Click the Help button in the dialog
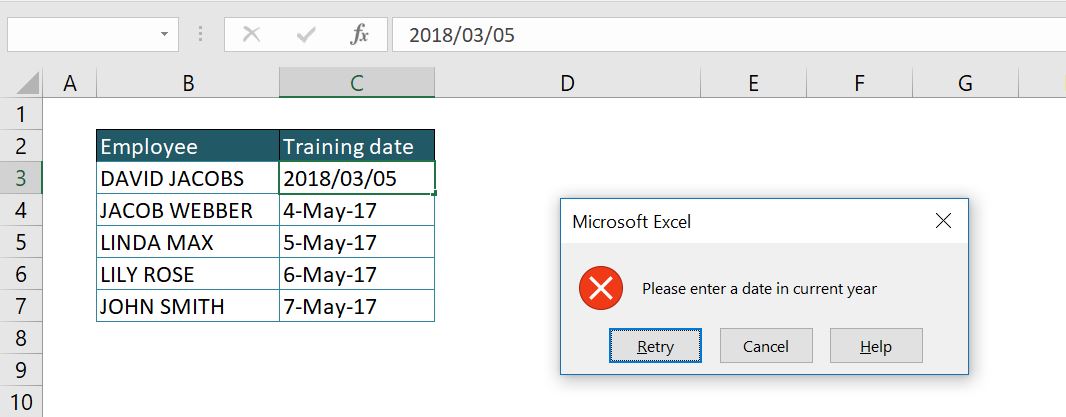The image size is (1066, 417). click(876, 346)
